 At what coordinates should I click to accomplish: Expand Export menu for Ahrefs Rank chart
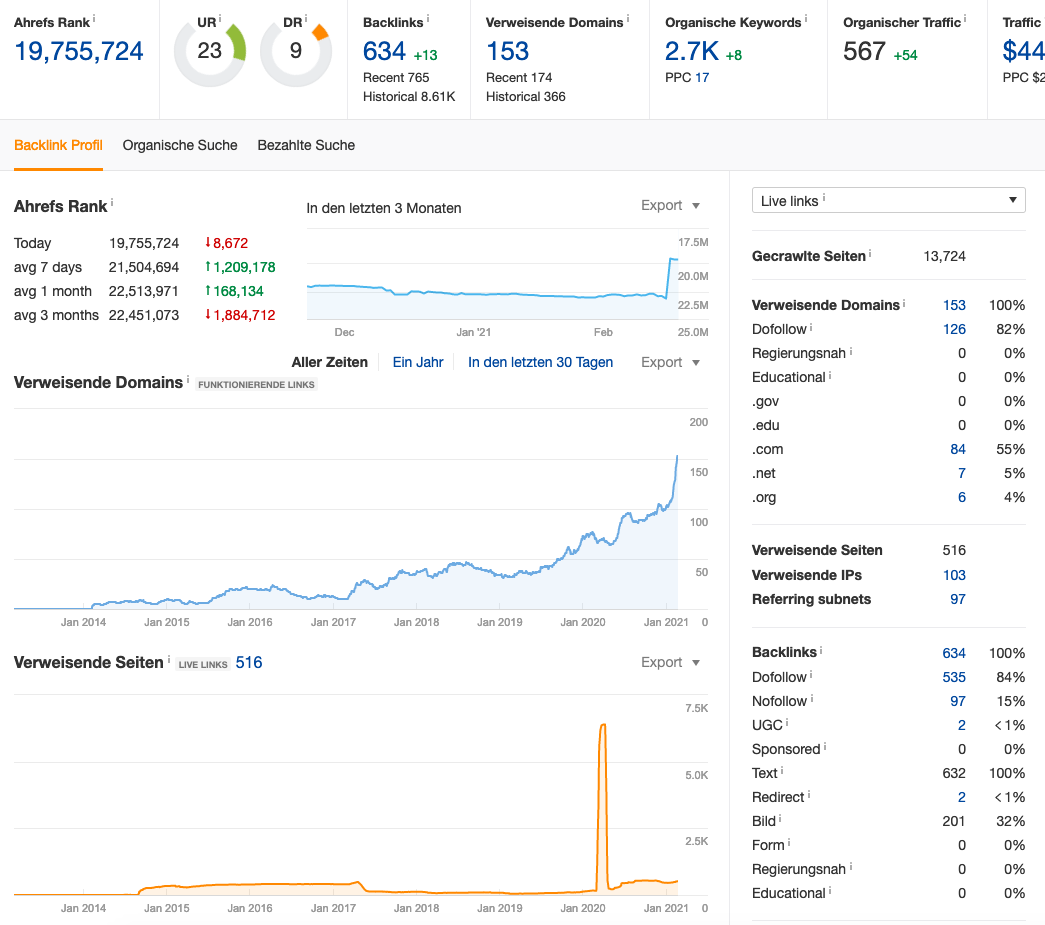pos(670,205)
